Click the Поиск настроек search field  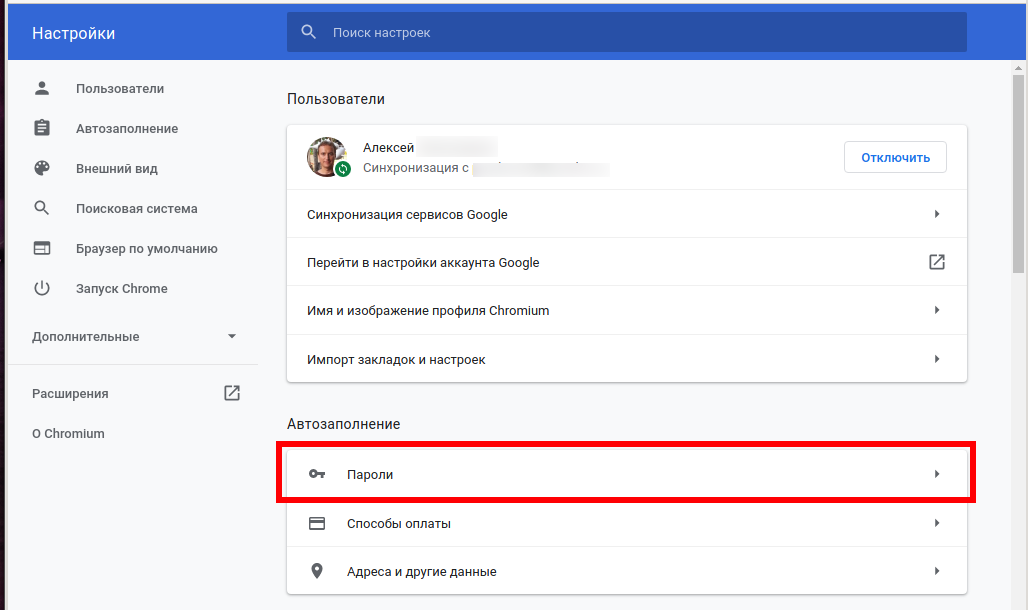(x=640, y=33)
